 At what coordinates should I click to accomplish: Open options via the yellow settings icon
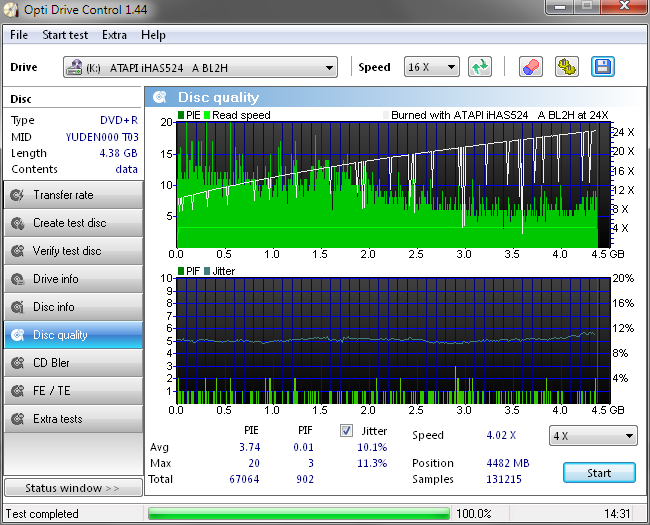point(567,67)
